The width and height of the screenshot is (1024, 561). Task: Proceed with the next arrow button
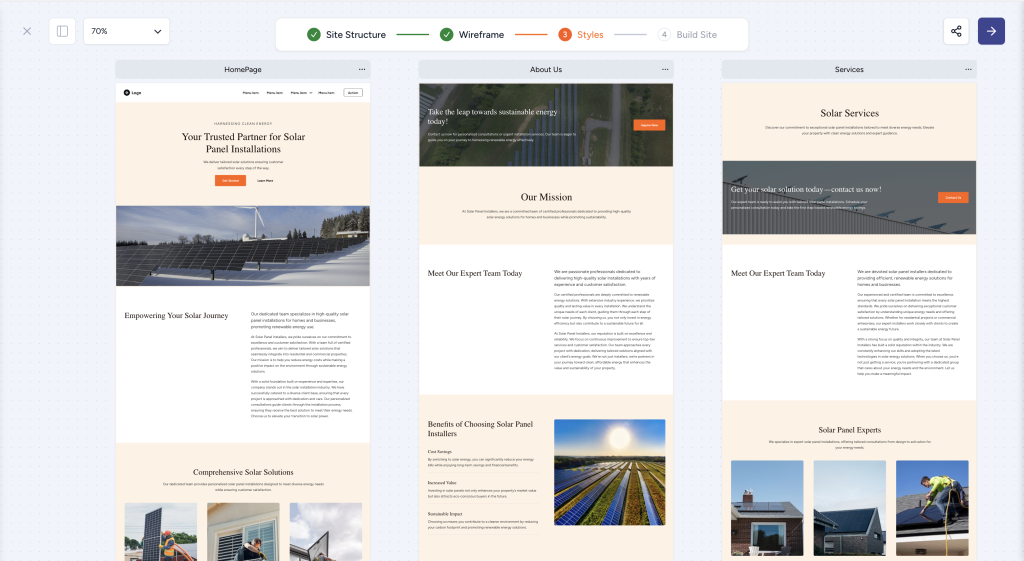991,31
